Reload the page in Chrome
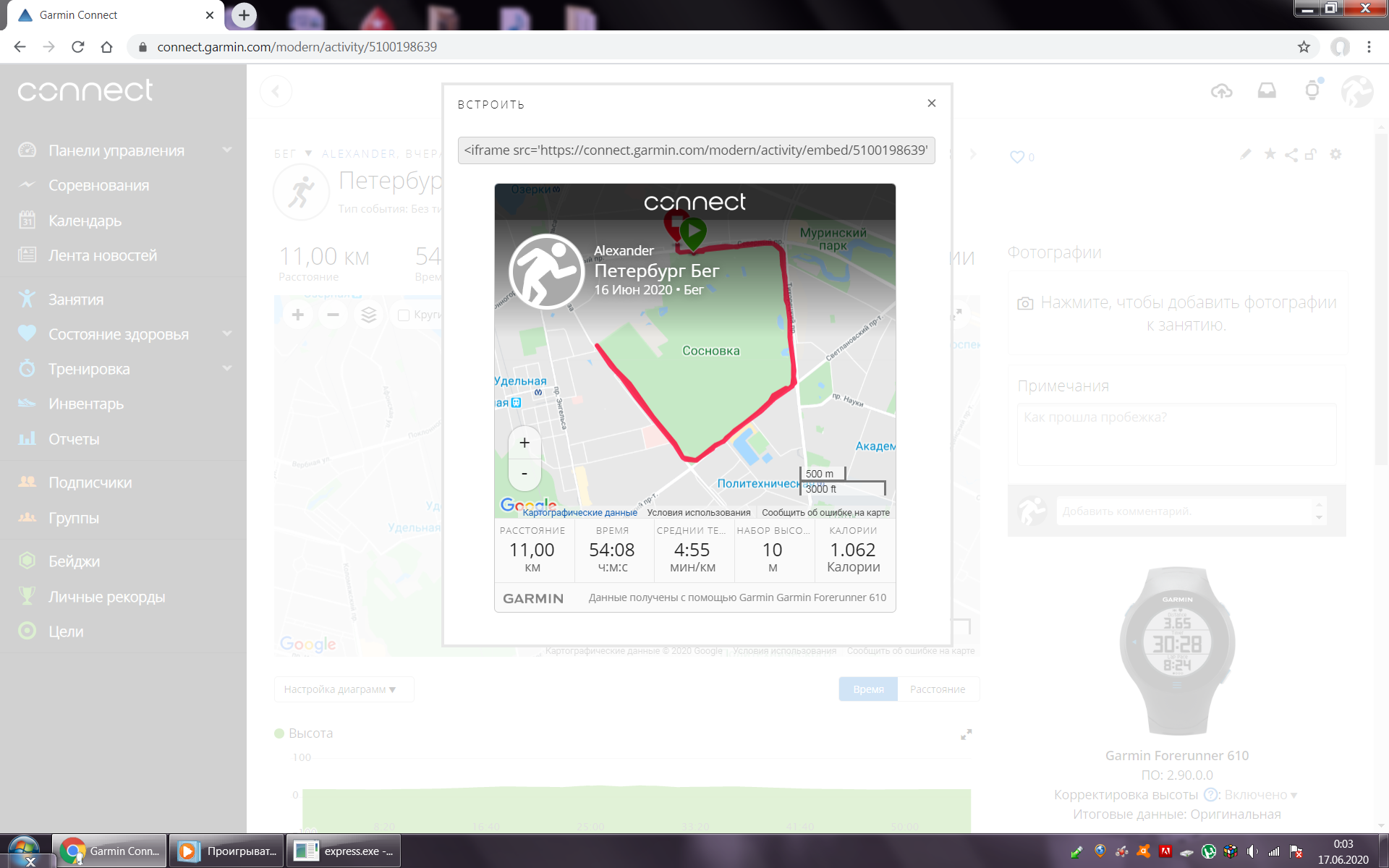1389x868 pixels. tap(78, 47)
